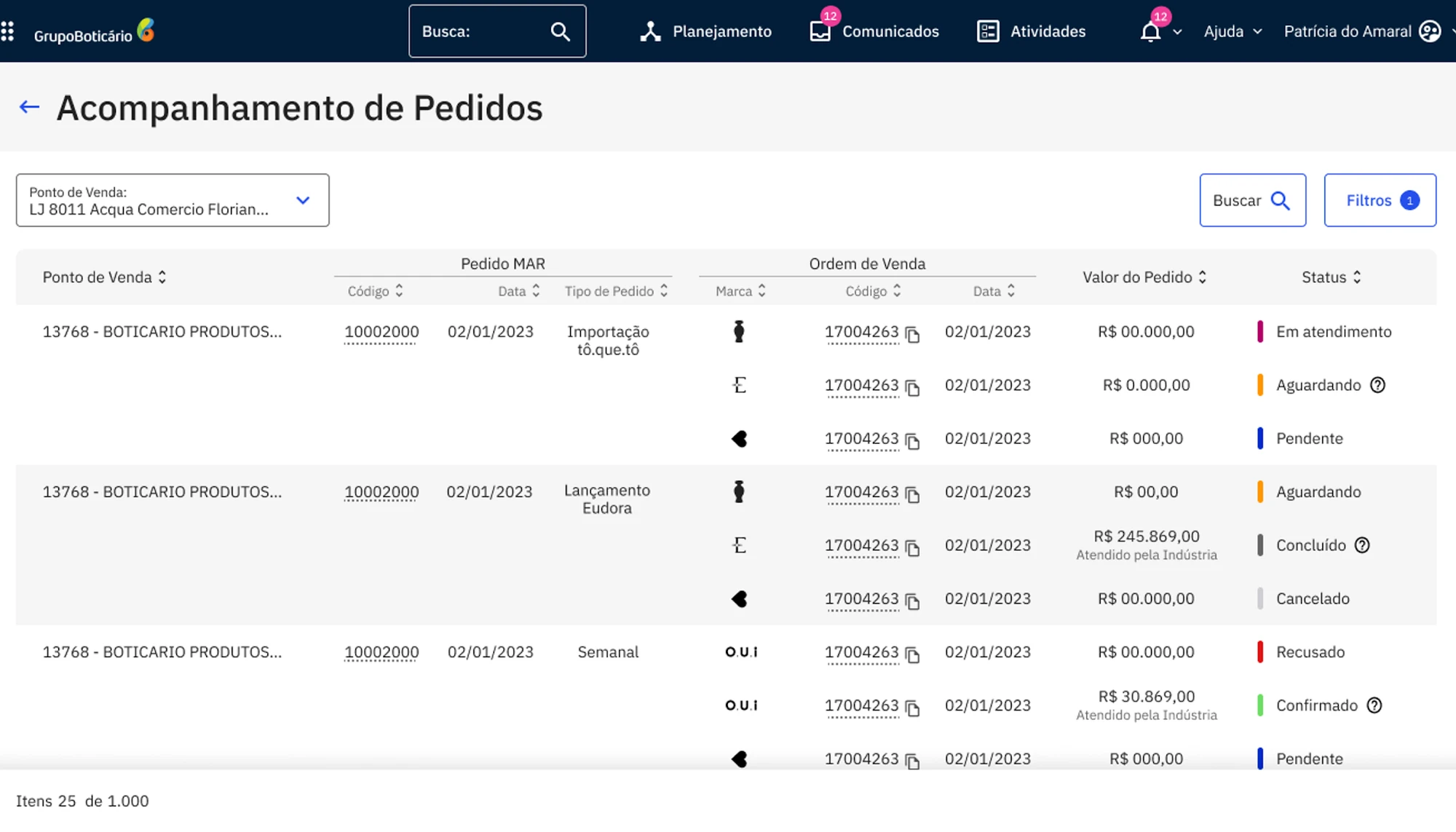This screenshot has width=1456, height=832.
Task: Click Boticário brand icon in Em atendimento row
Action: [739, 331]
